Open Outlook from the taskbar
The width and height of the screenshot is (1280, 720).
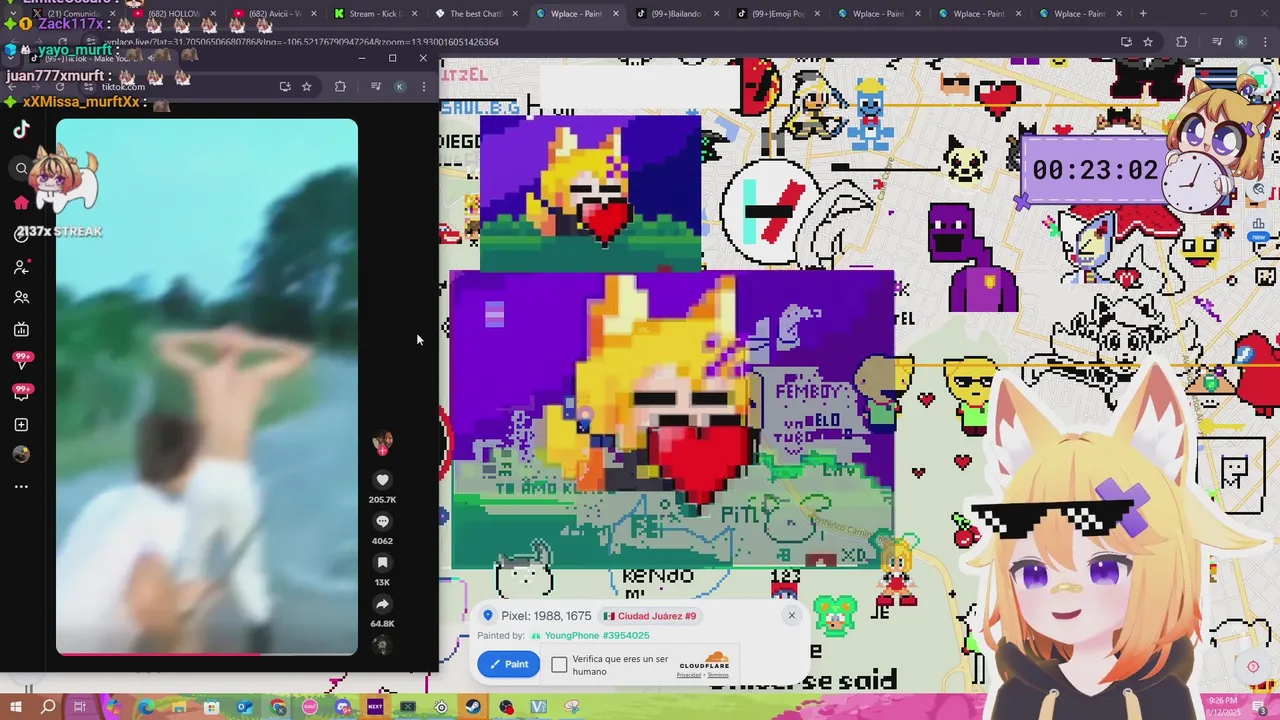pyautogui.click(x=244, y=707)
